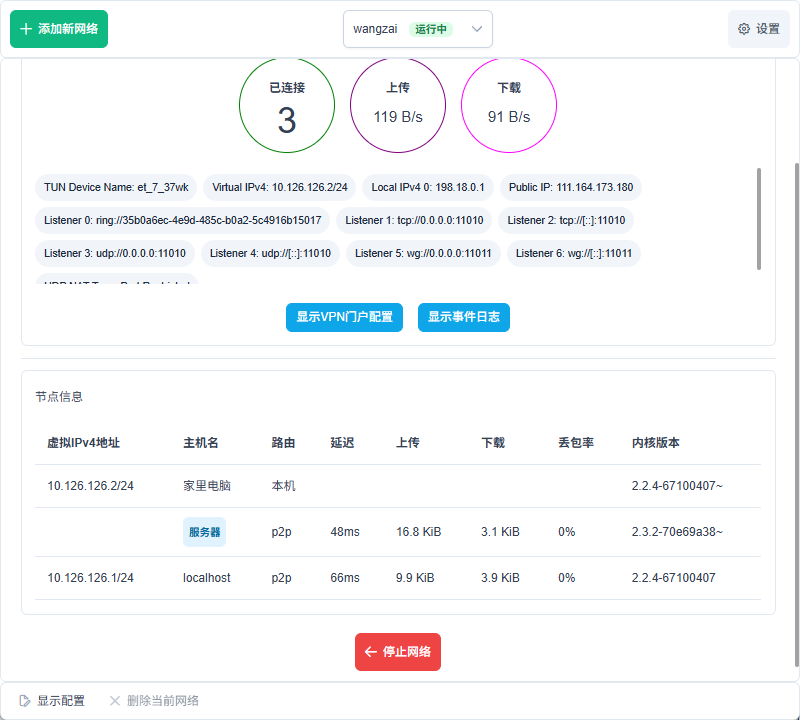Select the localhost node row

397,578
